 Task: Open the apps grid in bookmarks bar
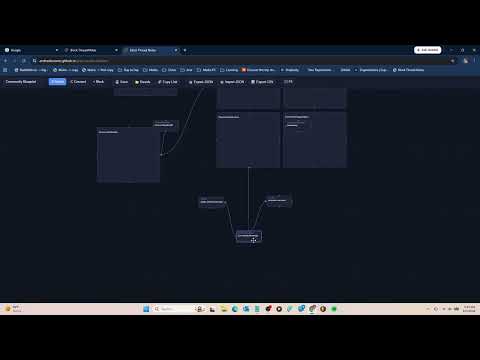pos(5,70)
